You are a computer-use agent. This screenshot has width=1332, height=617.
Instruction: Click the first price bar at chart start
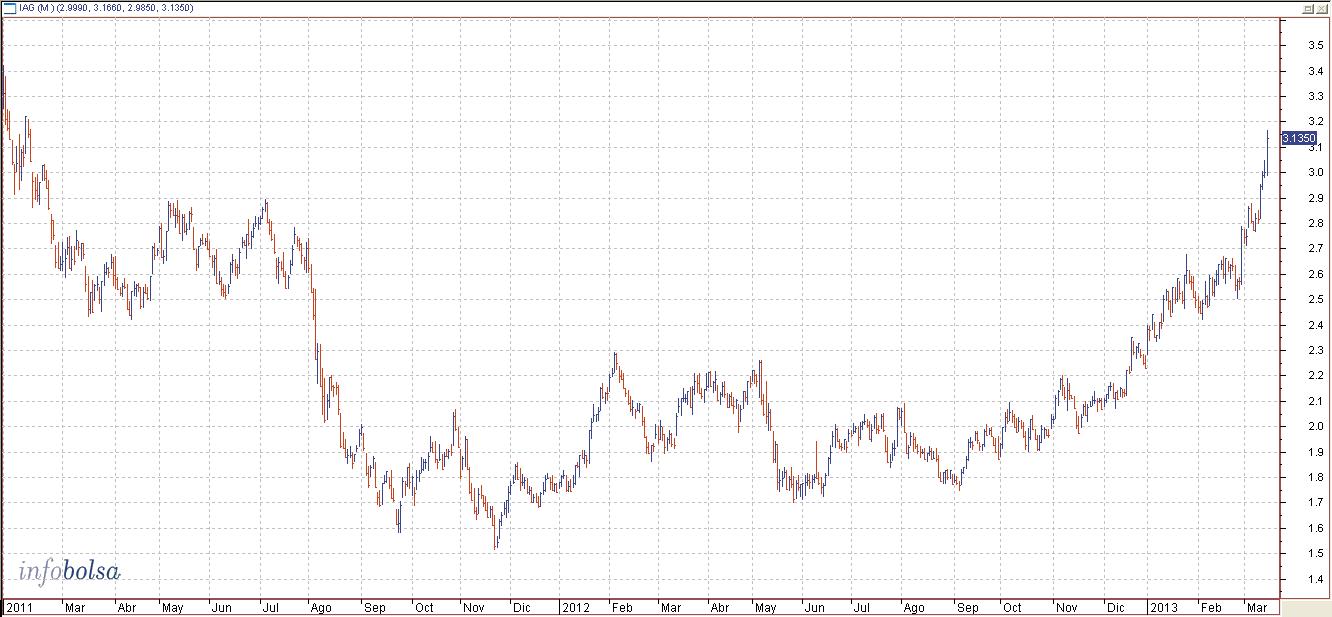tap(4, 90)
